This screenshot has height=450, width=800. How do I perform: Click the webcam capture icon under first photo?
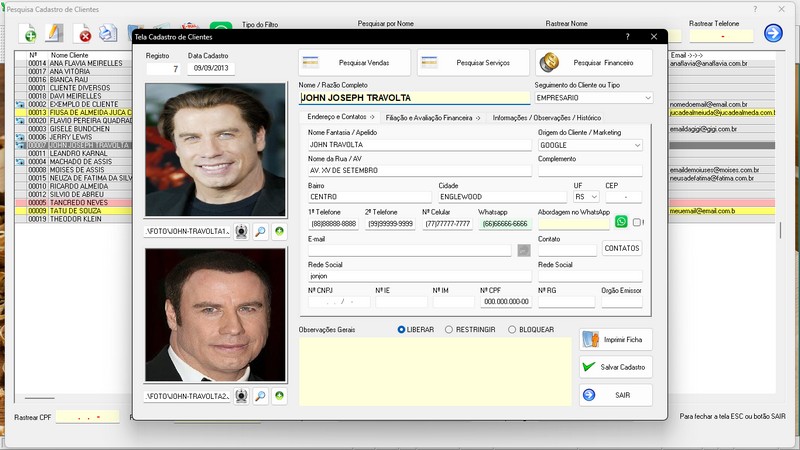[x=241, y=232]
